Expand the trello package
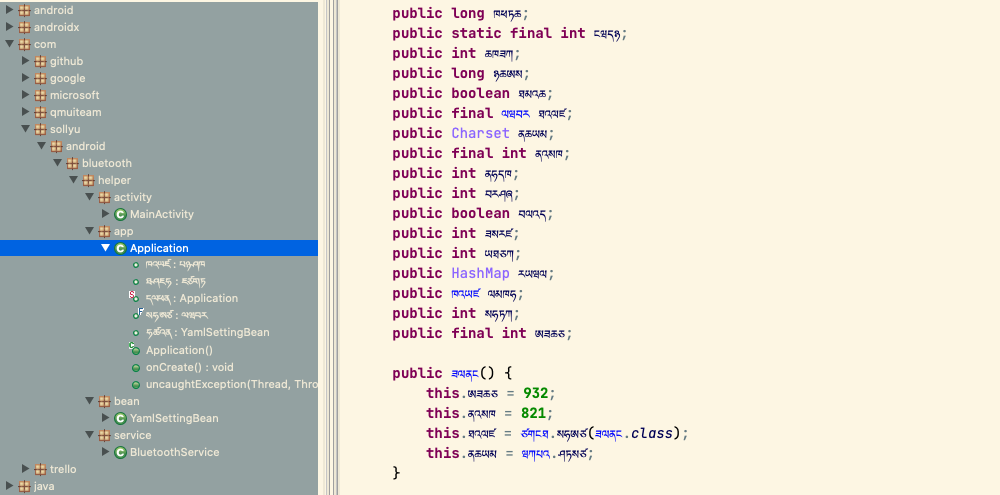The image size is (1000, 495). pyautogui.click(x=26, y=469)
